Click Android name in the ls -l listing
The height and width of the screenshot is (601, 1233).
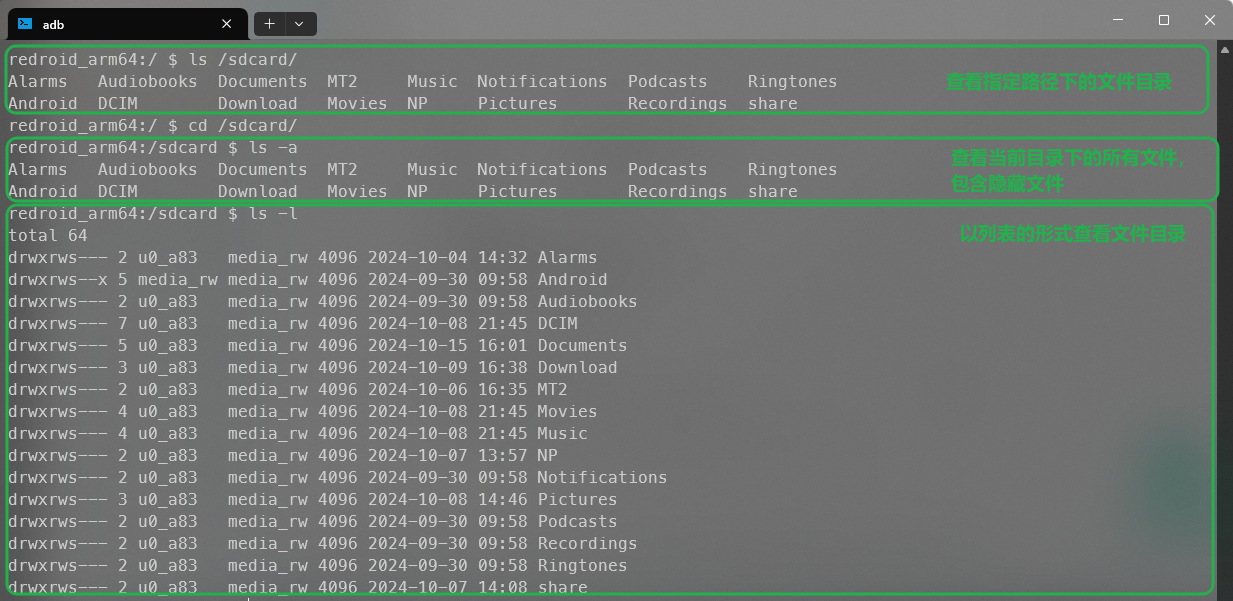pyautogui.click(x=573, y=279)
